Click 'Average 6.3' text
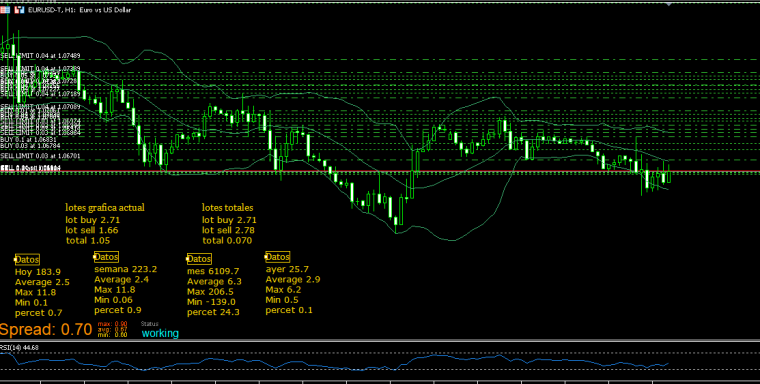 point(214,281)
